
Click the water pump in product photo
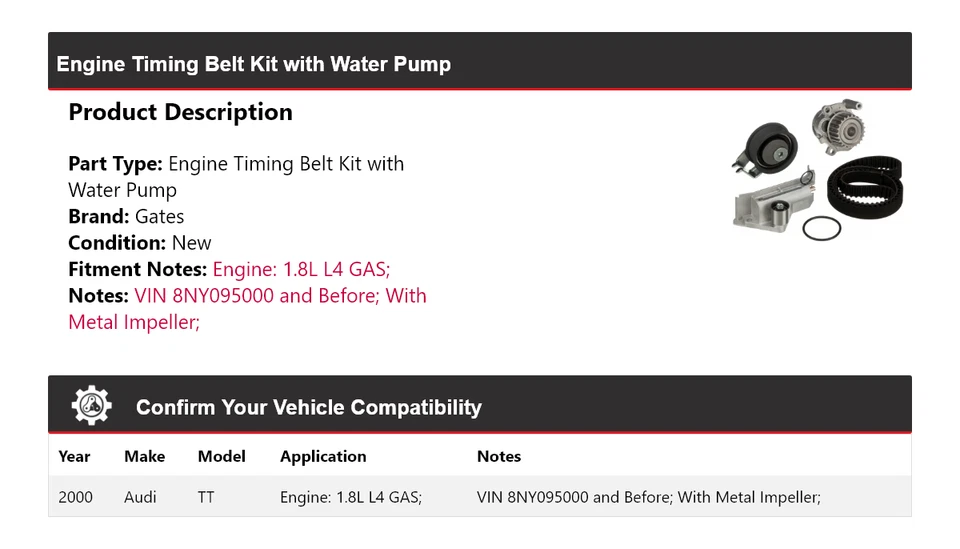pyautogui.click(x=838, y=126)
